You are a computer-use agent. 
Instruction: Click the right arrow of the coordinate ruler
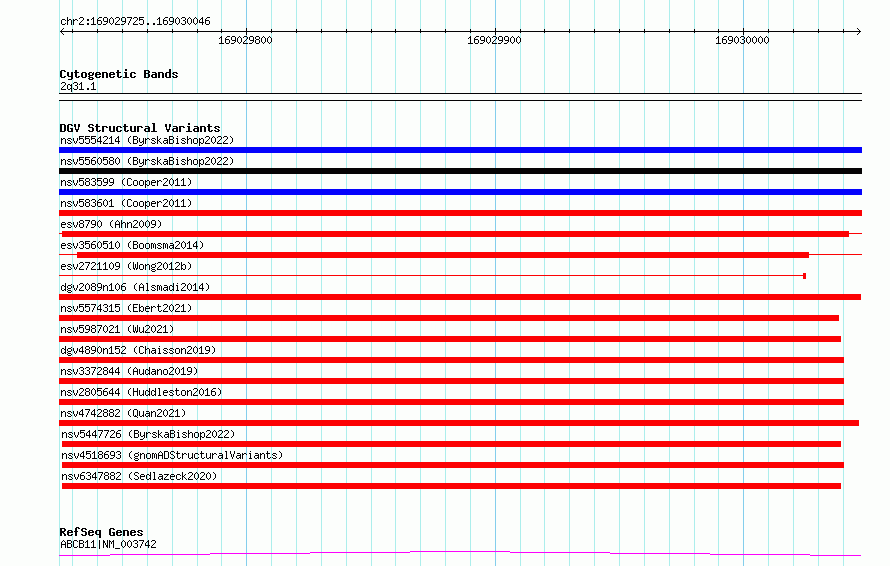[858, 32]
